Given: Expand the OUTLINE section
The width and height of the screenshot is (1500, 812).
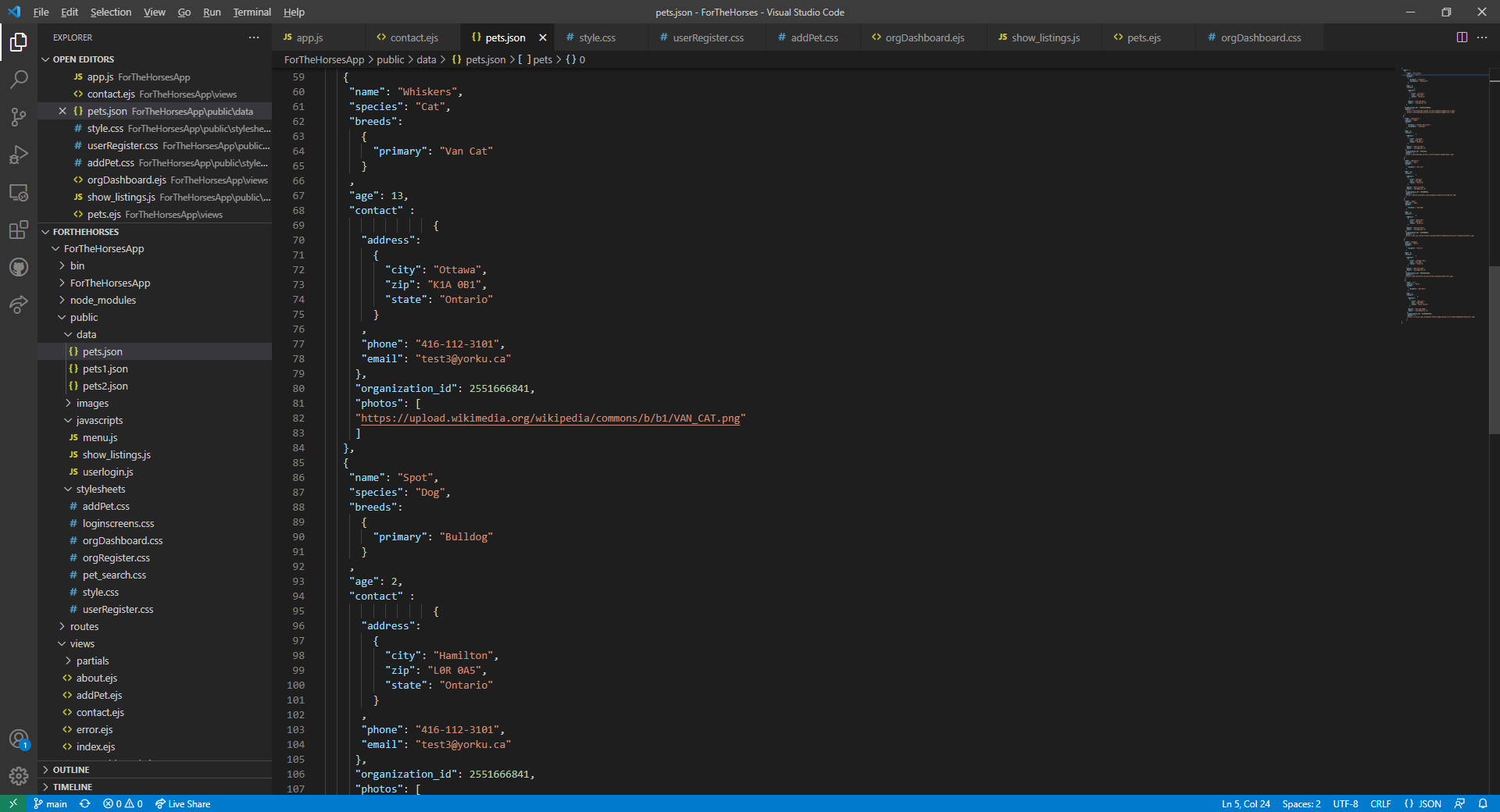Looking at the screenshot, I should (70, 770).
